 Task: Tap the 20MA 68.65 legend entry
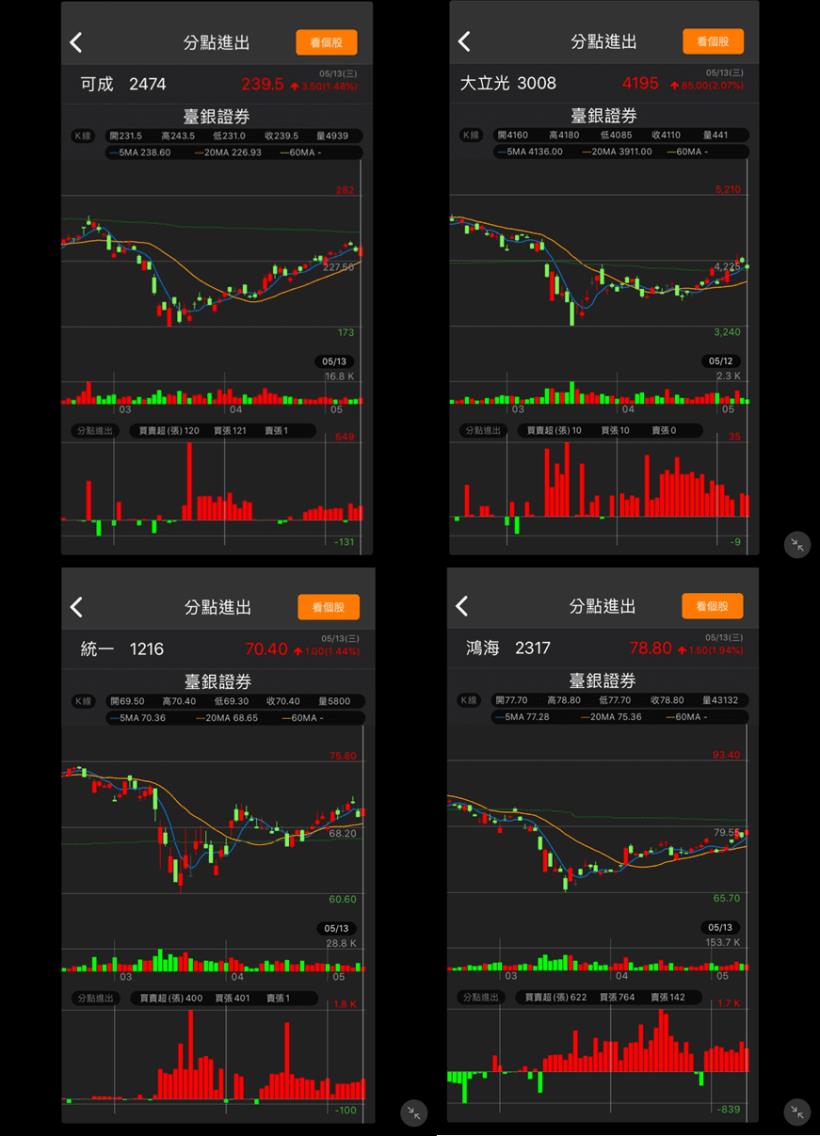(227, 718)
